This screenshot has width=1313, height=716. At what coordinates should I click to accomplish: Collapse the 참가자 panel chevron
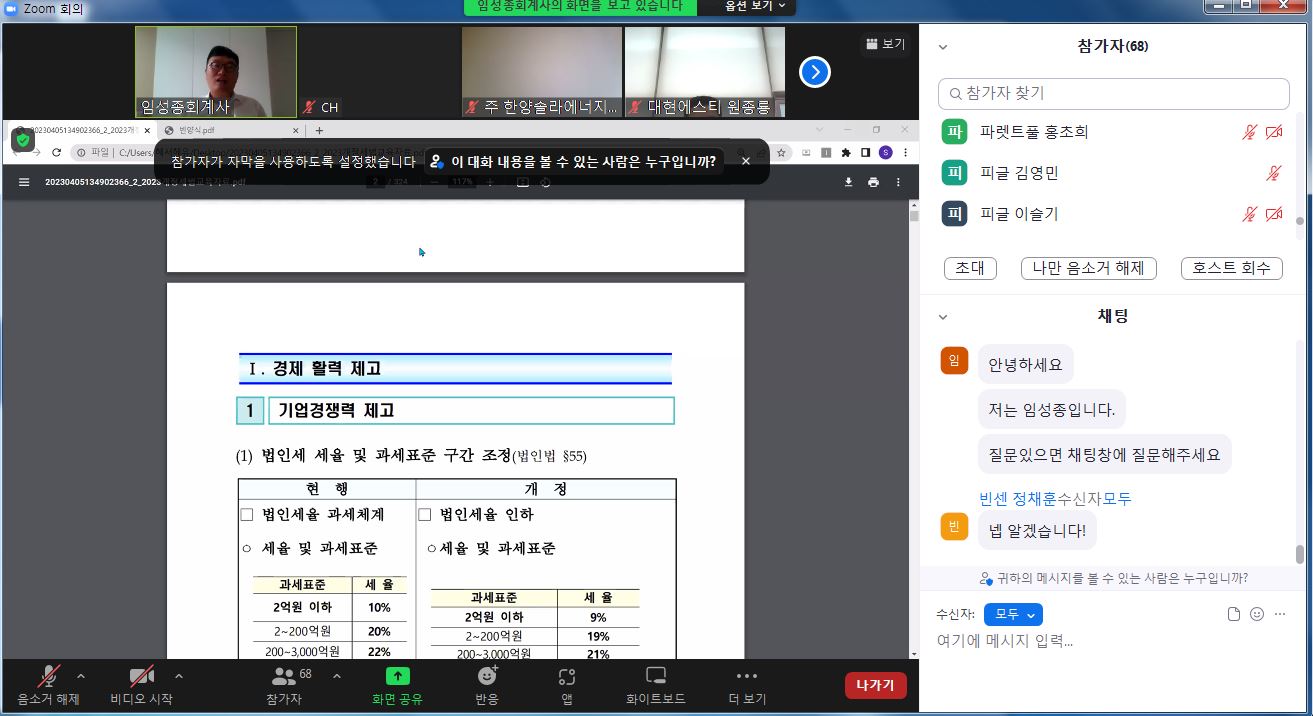point(942,47)
